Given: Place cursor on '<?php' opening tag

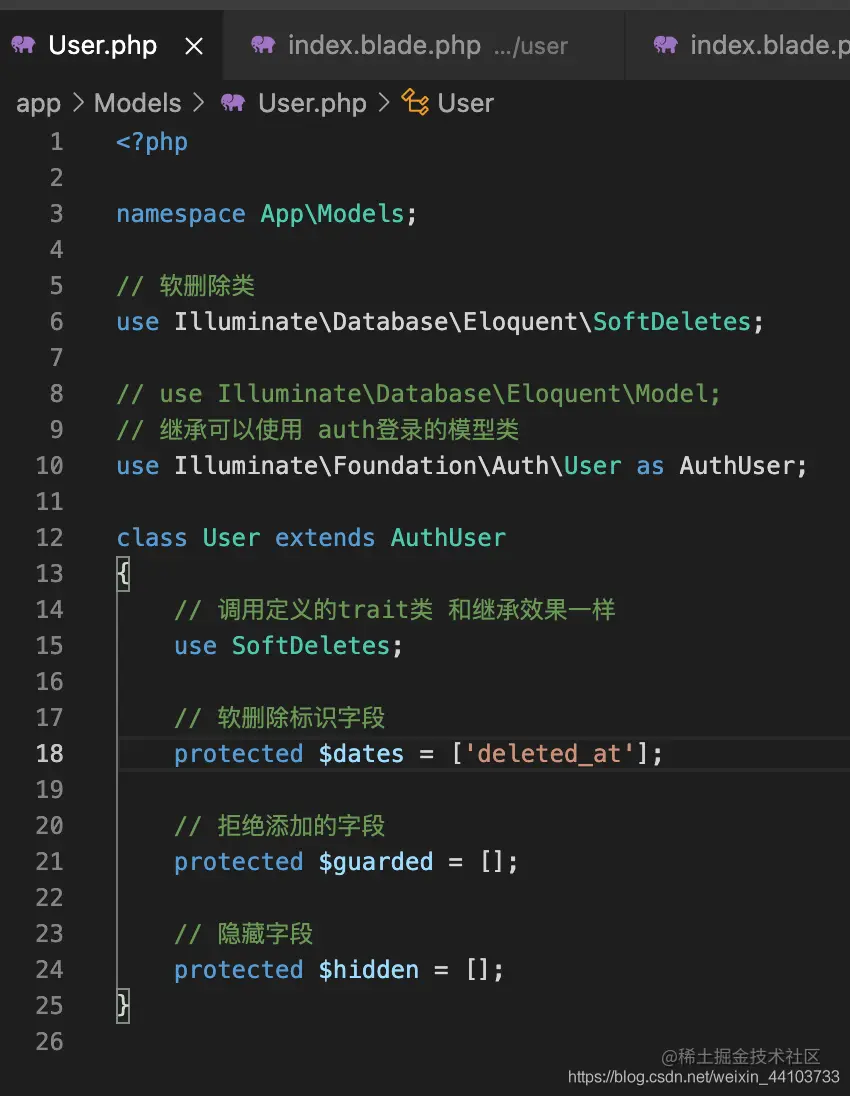Looking at the screenshot, I should click(x=152, y=142).
